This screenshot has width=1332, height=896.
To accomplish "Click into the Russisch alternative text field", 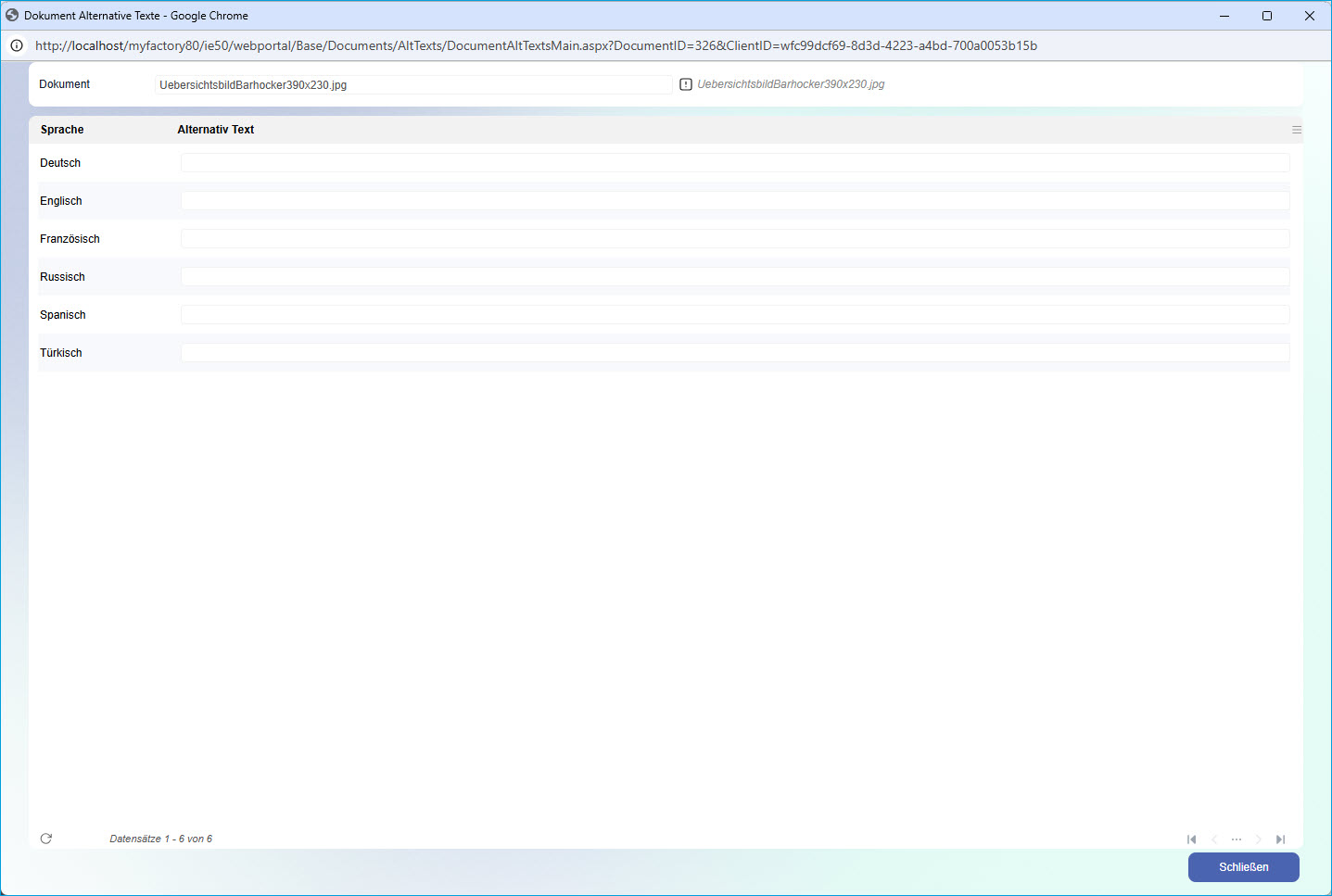I will (x=734, y=277).
